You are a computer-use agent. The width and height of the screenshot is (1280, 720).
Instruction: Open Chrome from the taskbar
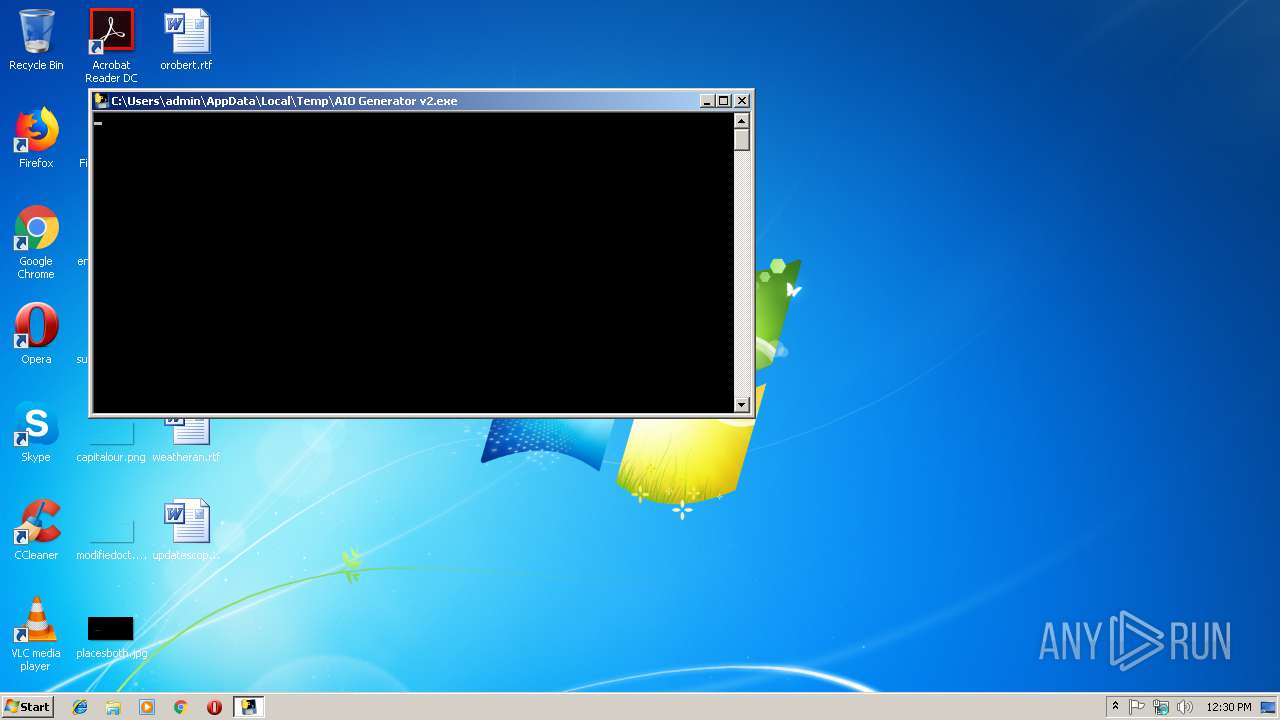[181, 707]
